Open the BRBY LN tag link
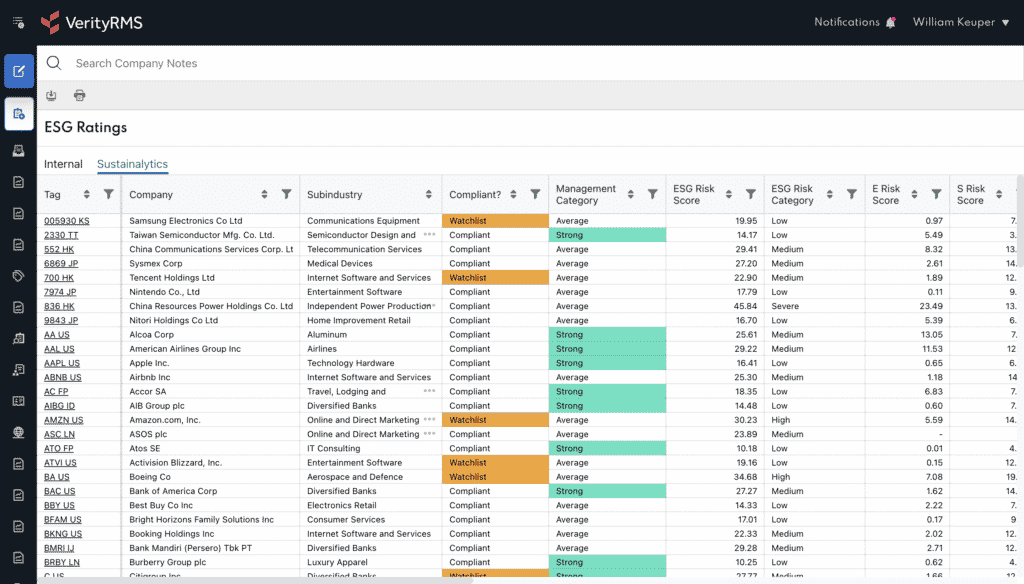 (62, 562)
